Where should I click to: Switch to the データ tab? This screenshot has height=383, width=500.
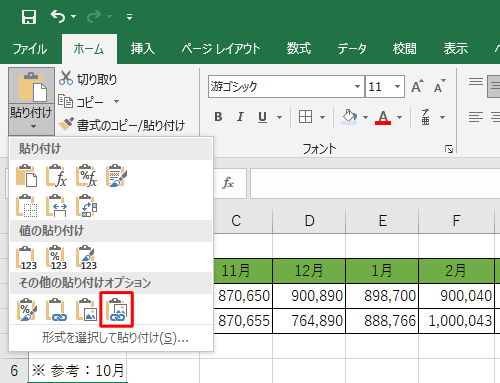pos(352,49)
